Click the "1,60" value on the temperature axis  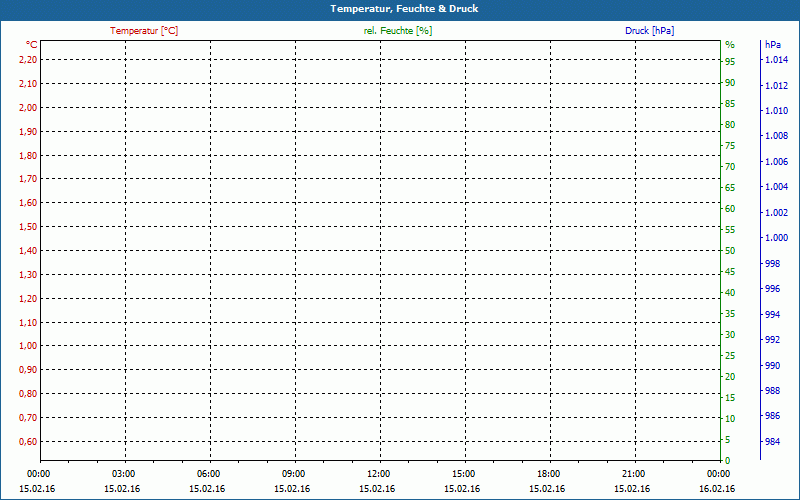[x=28, y=203]
